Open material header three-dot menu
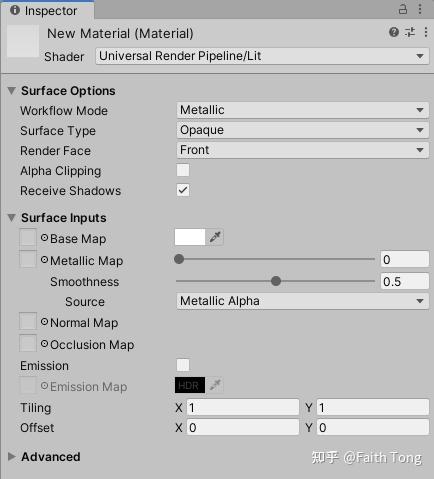Screen dimensions: 434x479 coord(426,32)
